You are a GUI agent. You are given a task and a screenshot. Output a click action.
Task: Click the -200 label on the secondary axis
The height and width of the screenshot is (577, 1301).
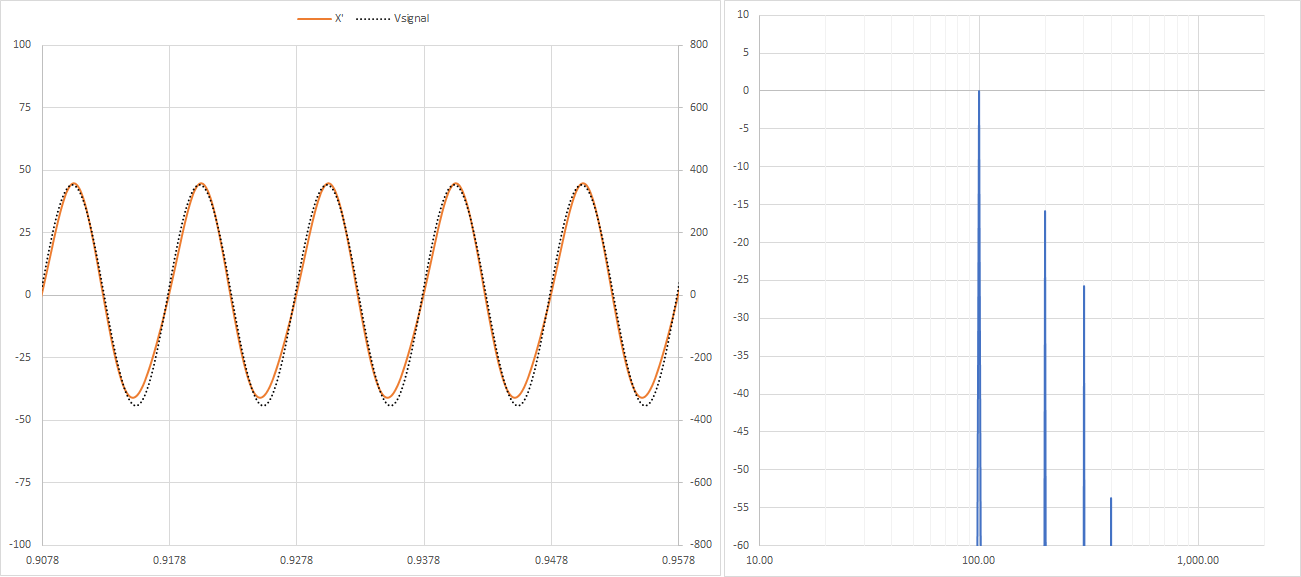(700, 357)
